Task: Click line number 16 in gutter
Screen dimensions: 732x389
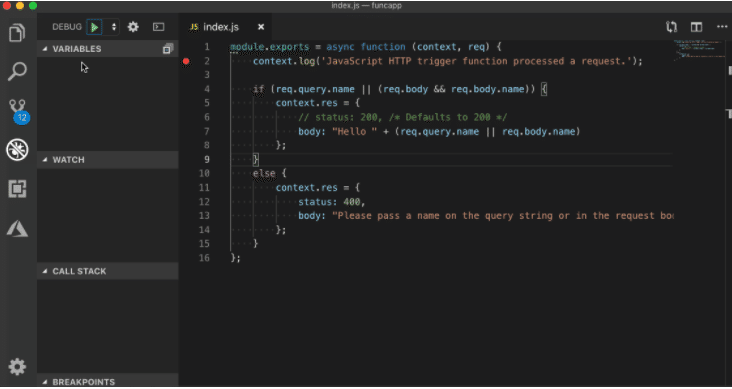Action: click(x=204, y=258)
